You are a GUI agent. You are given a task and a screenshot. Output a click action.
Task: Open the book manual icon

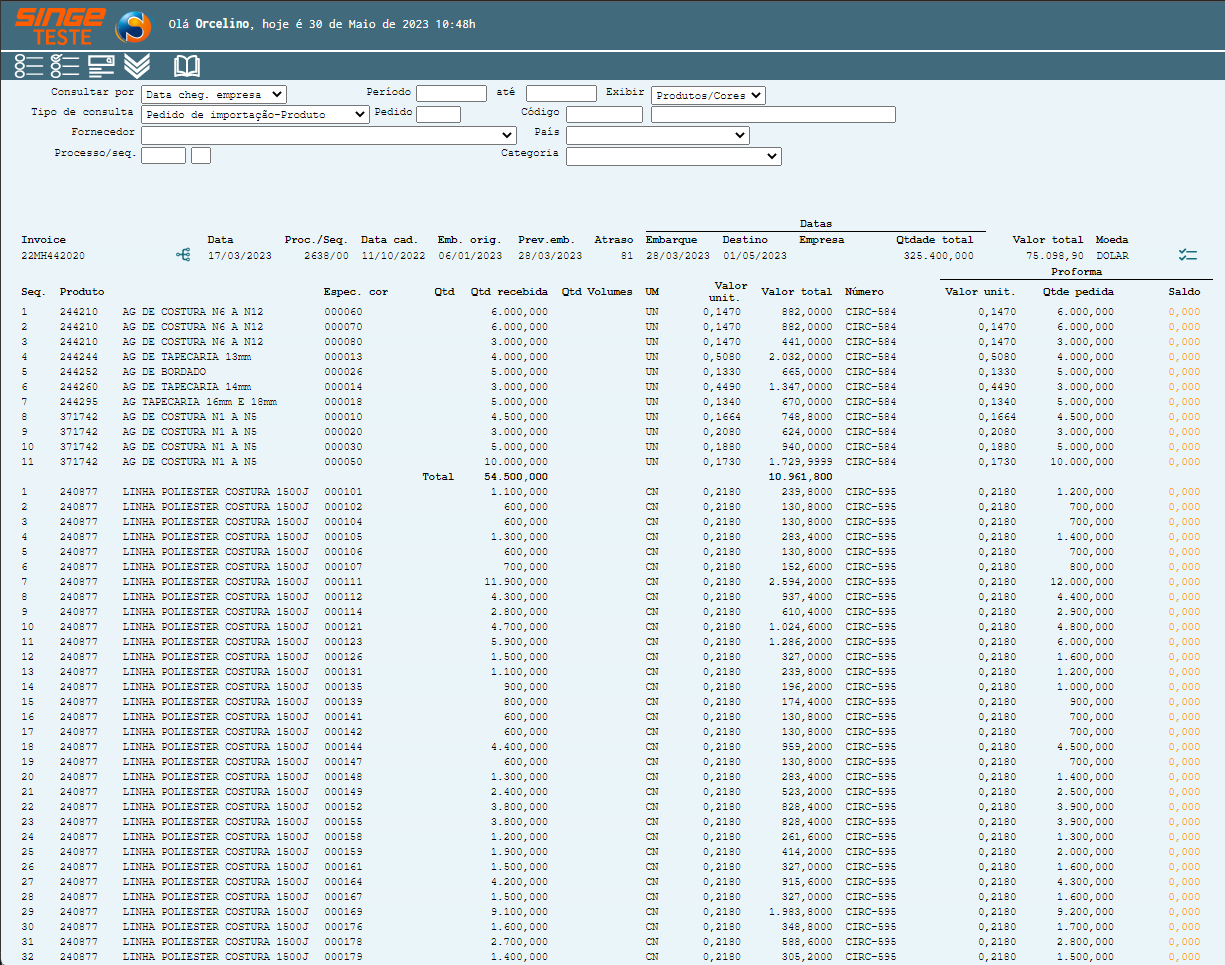[187, 66]
